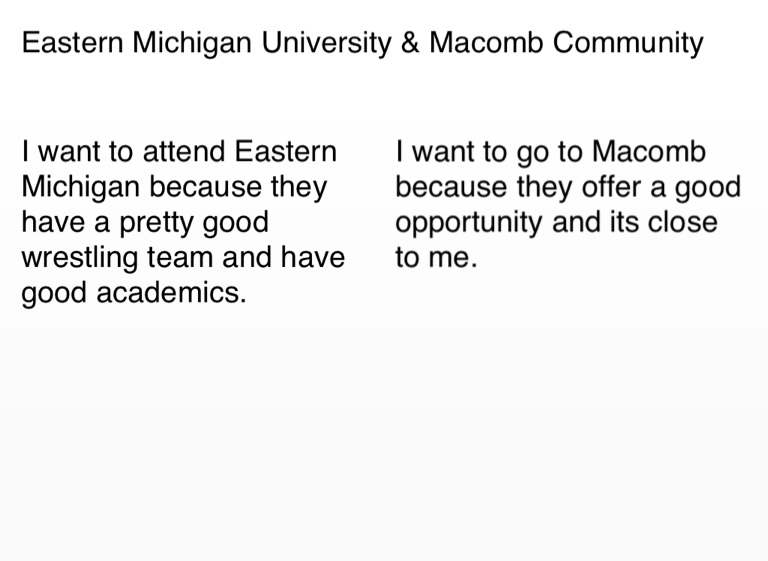Click the slide title text
This screenshot has height=561, width=768.
pyautogui.click(x=362, y=44)
